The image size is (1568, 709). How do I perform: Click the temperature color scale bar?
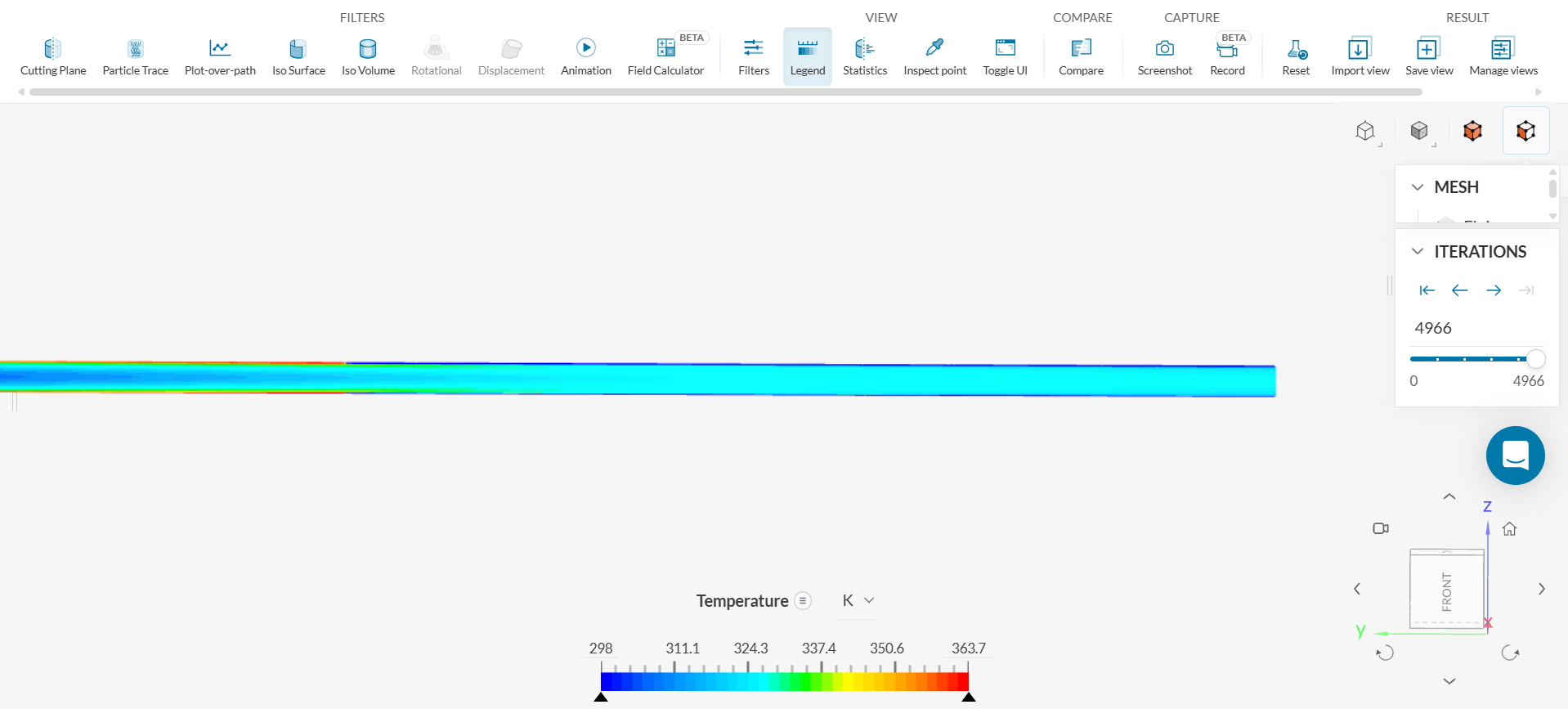pos(785,682)
